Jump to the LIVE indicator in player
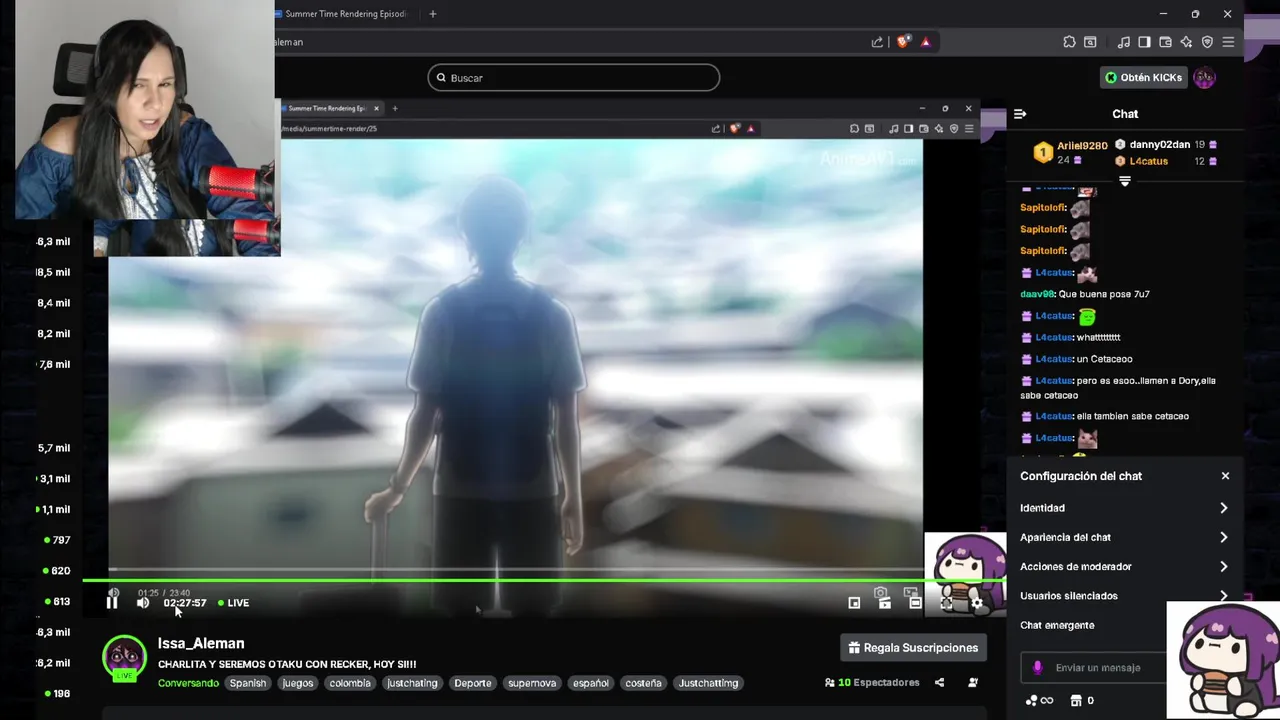 (x=233, y=603)
